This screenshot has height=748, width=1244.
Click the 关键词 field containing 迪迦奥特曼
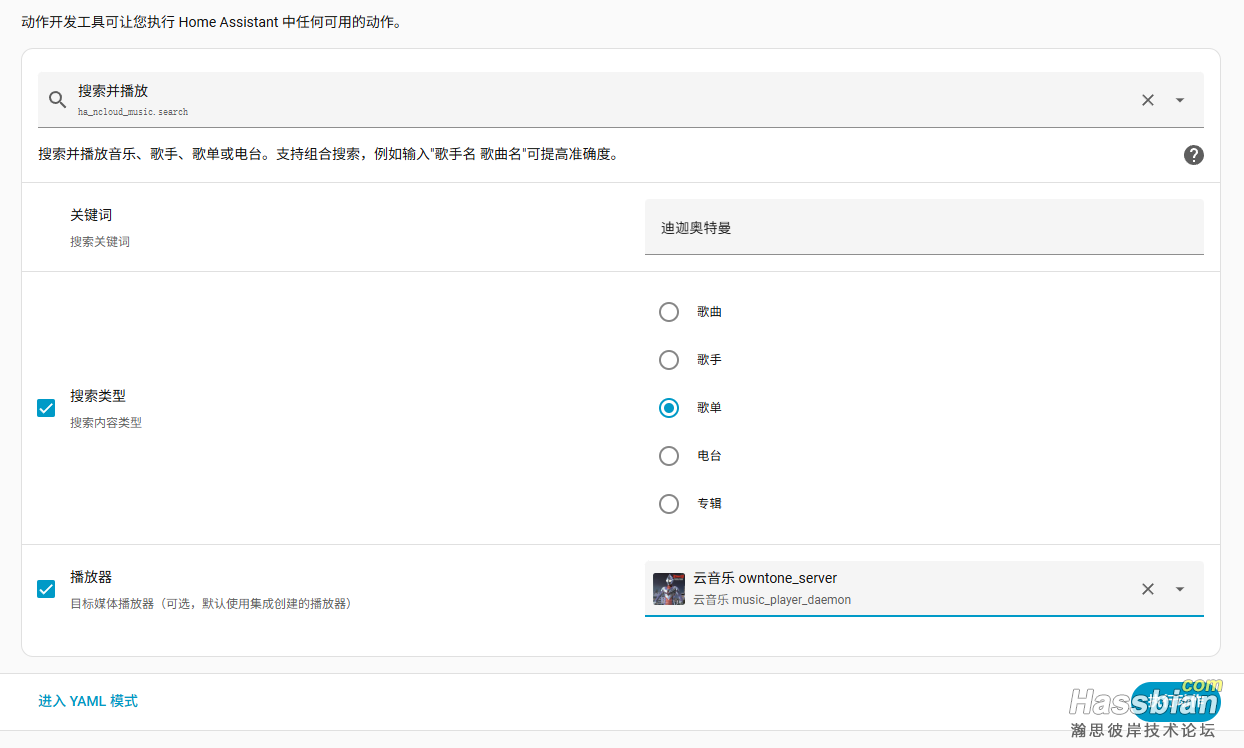tap(923, 228)
